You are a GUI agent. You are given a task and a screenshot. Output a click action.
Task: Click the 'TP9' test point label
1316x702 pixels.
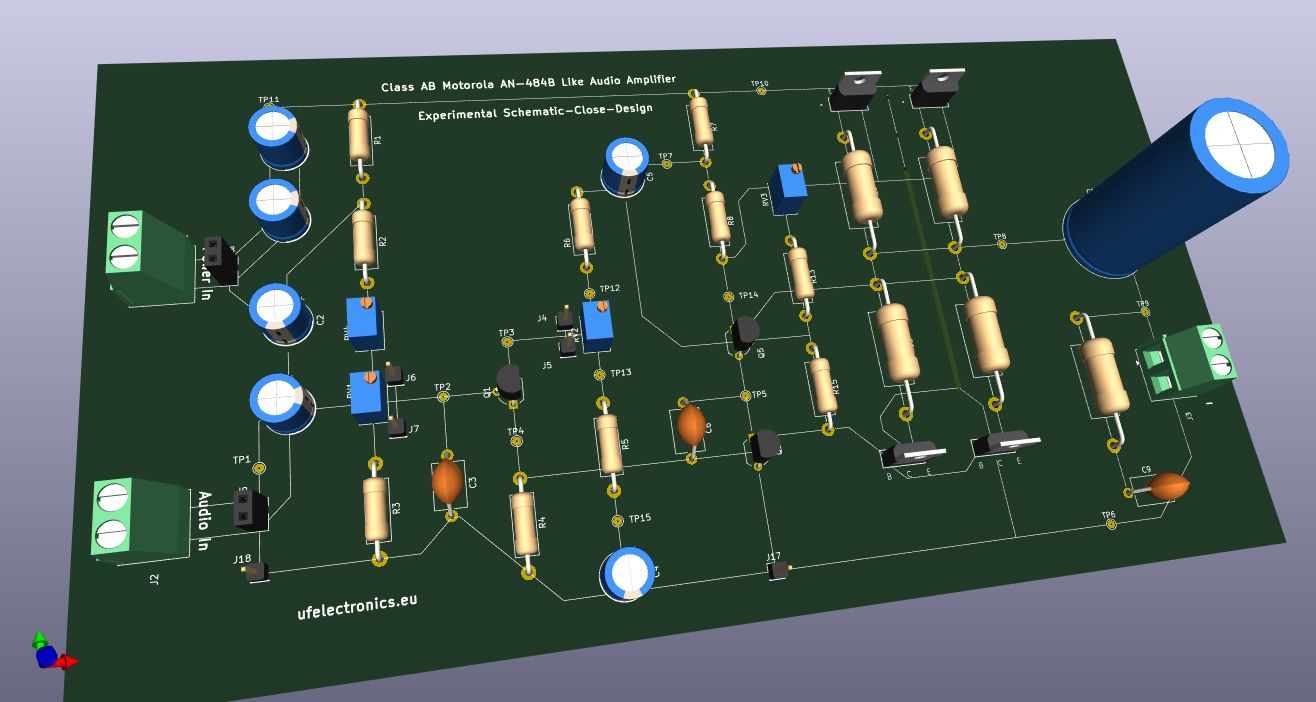(1142, 303)
